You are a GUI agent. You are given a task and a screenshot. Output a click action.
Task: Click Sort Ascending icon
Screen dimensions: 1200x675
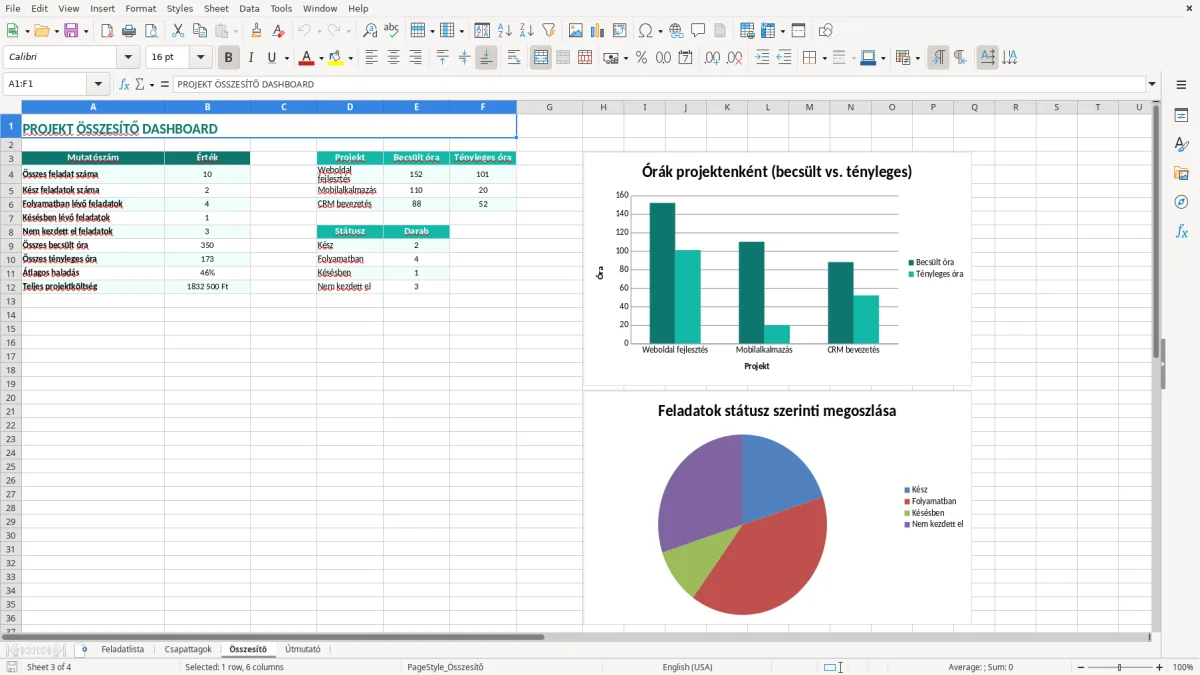(x=505, y=31)
